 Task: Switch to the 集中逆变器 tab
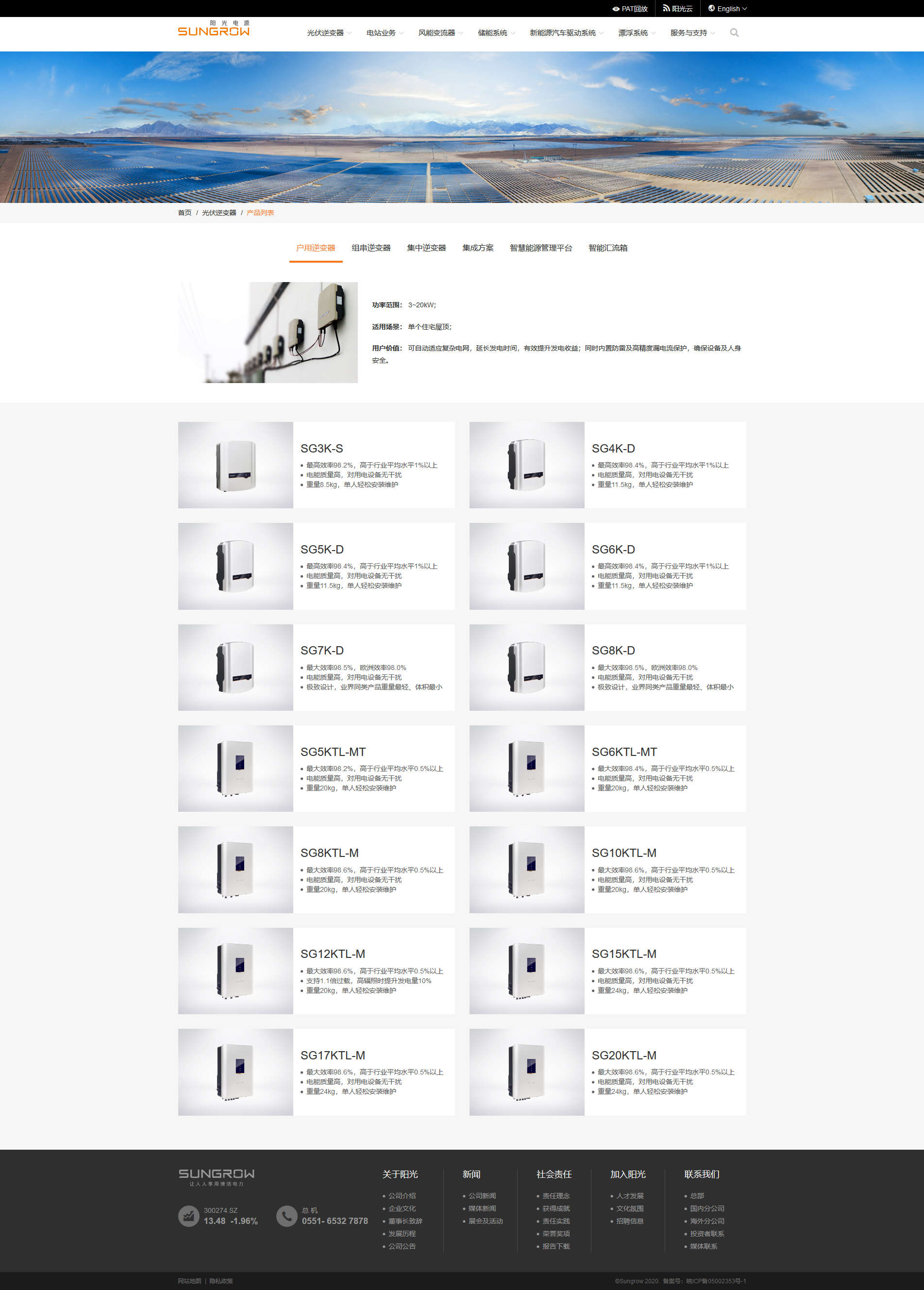426,248
